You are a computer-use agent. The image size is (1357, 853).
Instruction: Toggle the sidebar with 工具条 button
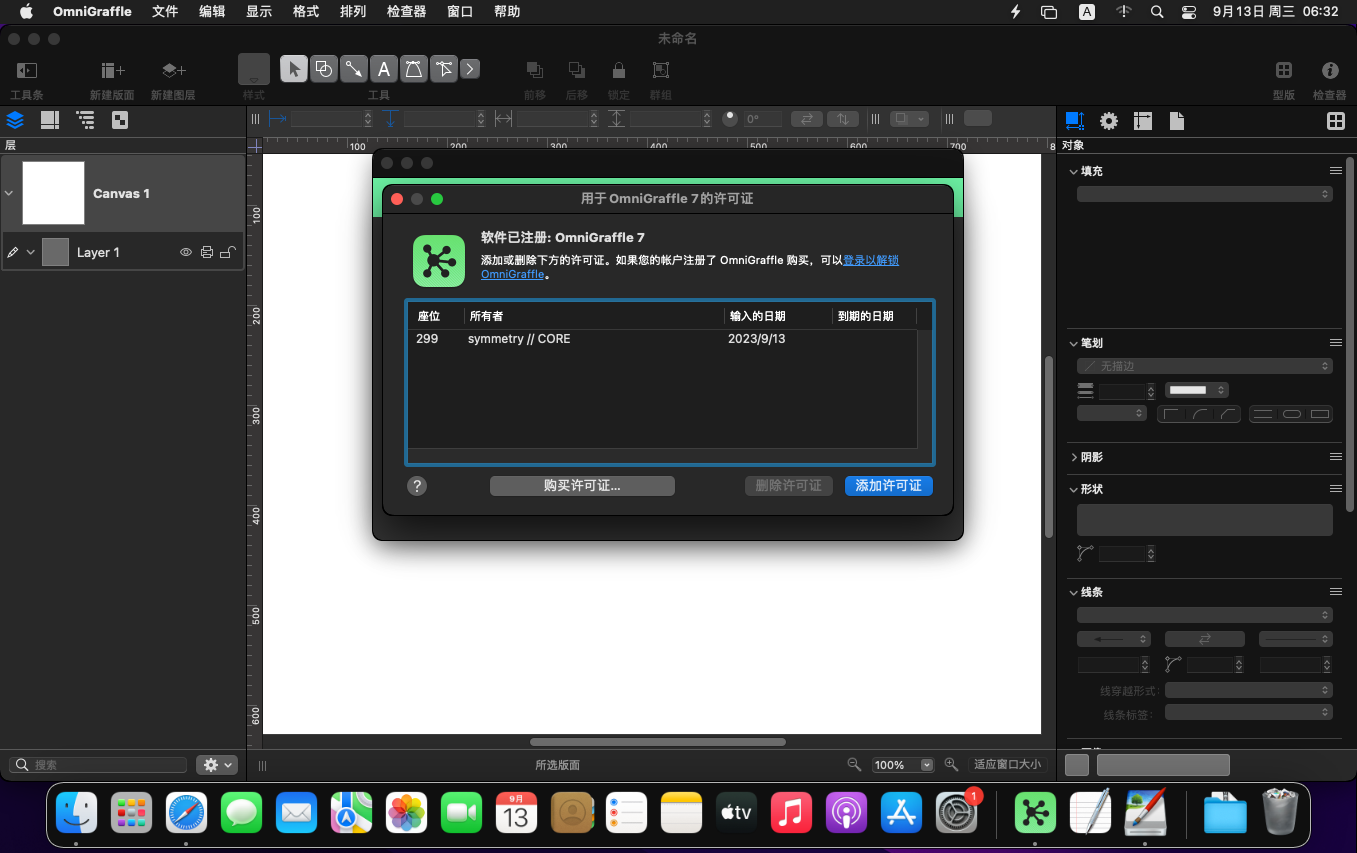point(27,70)
